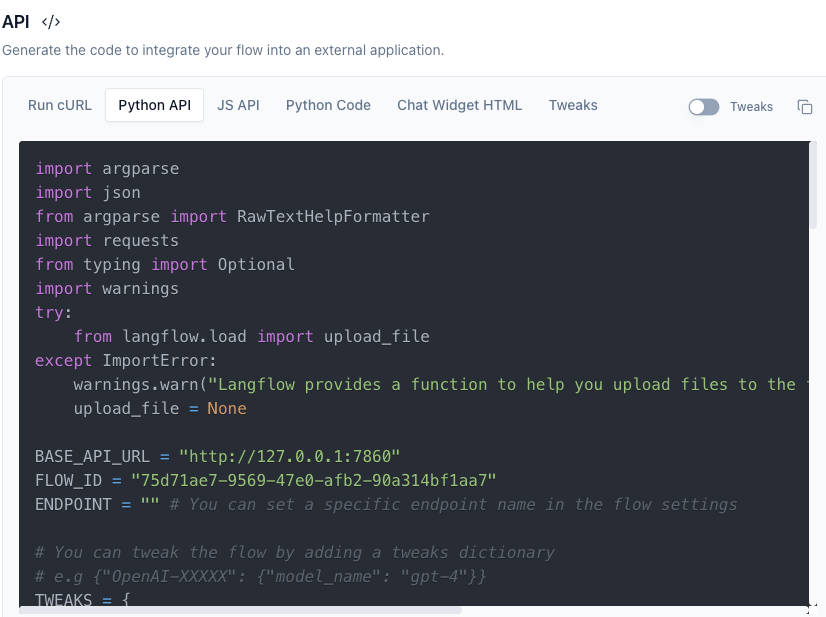Click the Tweaks label beside the switch
Image resolution: width=826 pixels, height=617 pixels.
click(x=751, y=107)
